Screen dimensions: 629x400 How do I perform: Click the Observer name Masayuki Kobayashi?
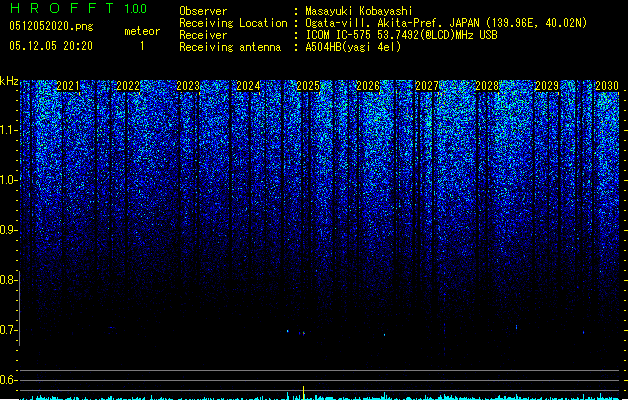click(359, 11)
